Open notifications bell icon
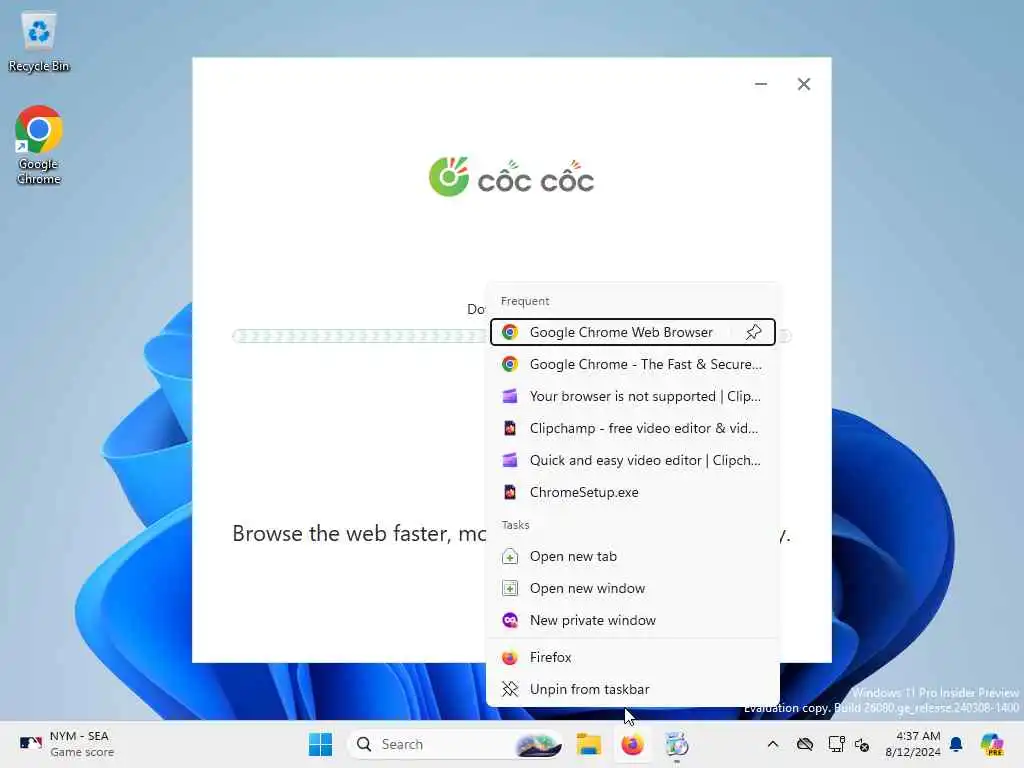The height and width of the screenshot is (768, 1024). point(956,744)
